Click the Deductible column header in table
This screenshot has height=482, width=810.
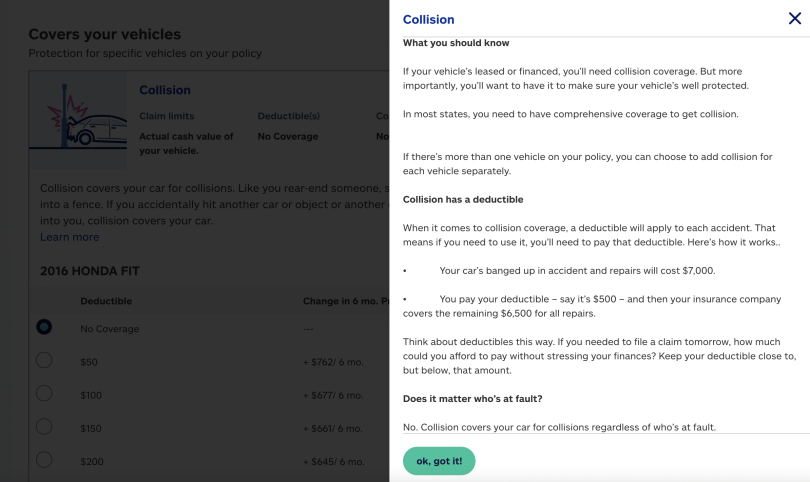(106, 301)
